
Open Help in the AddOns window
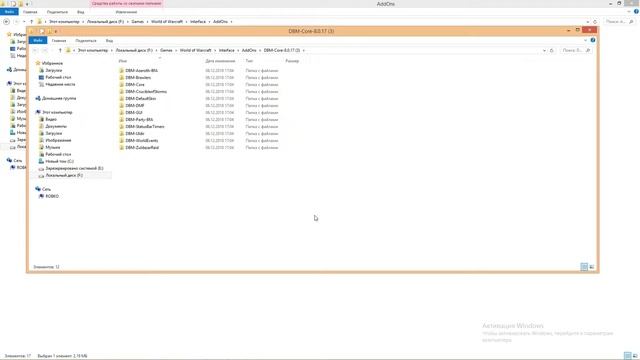point(636,12)
